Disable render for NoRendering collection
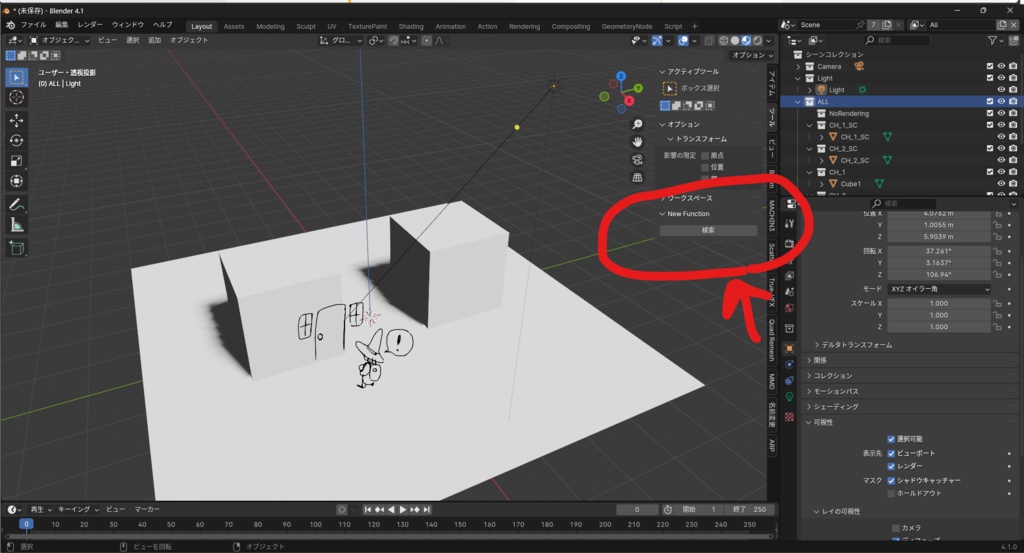 pos(1013,114)
